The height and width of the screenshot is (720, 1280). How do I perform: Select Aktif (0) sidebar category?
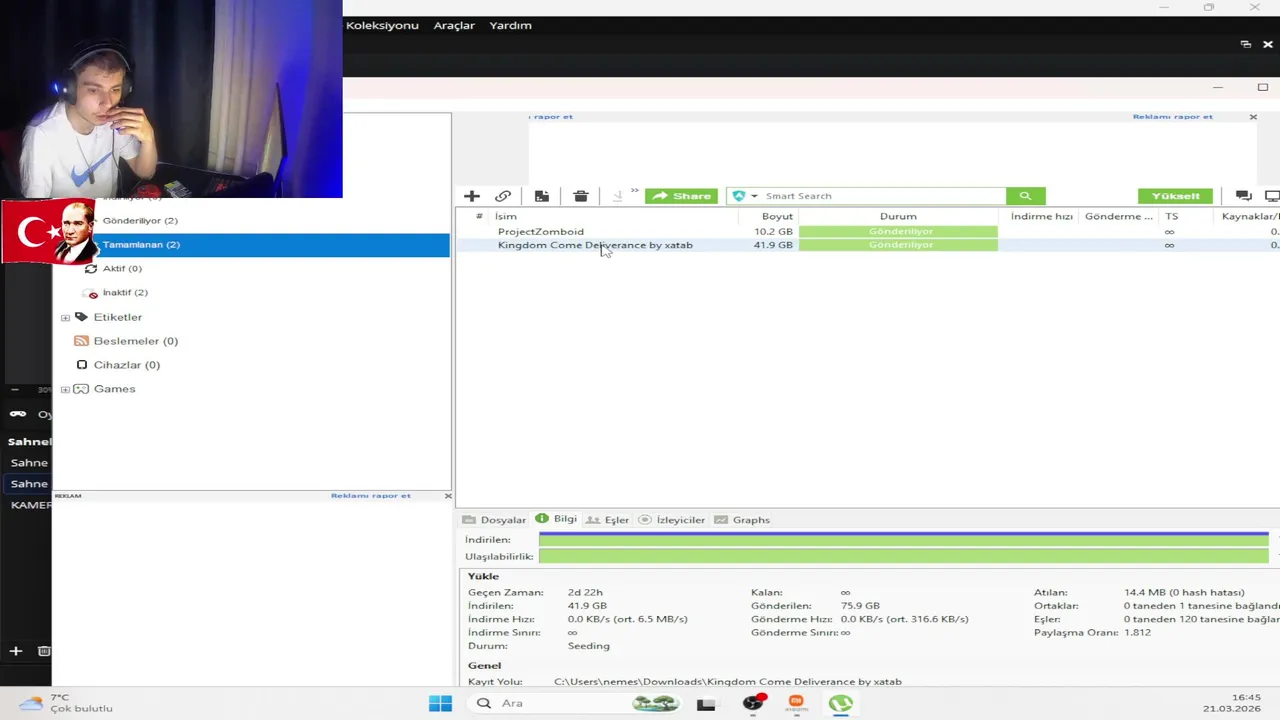pos(122,268)
